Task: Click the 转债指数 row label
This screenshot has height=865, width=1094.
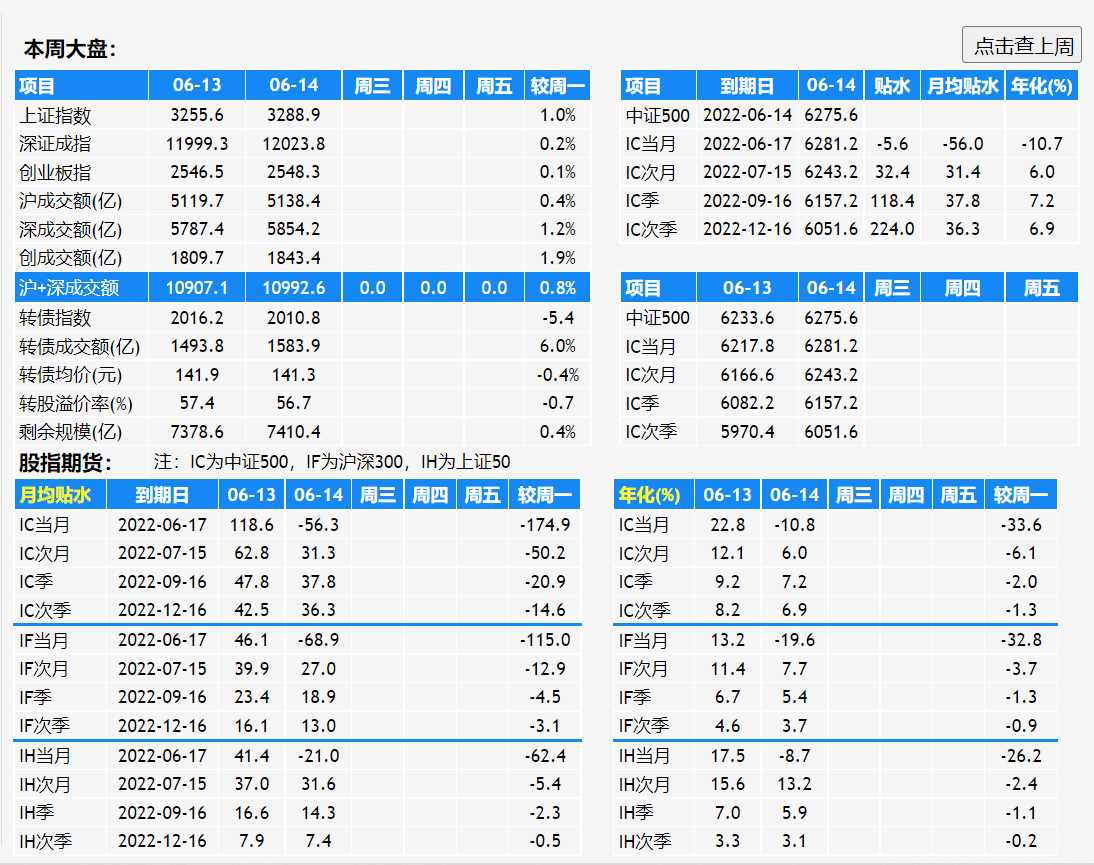Action: (55, 317)
